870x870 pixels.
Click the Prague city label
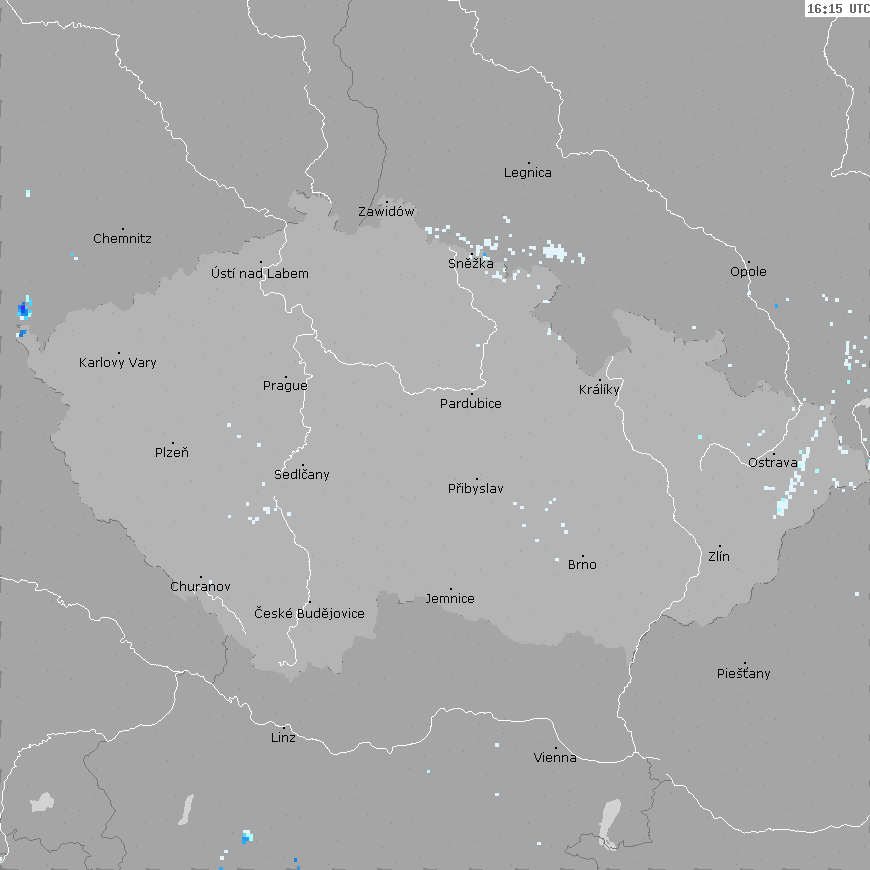285,386
